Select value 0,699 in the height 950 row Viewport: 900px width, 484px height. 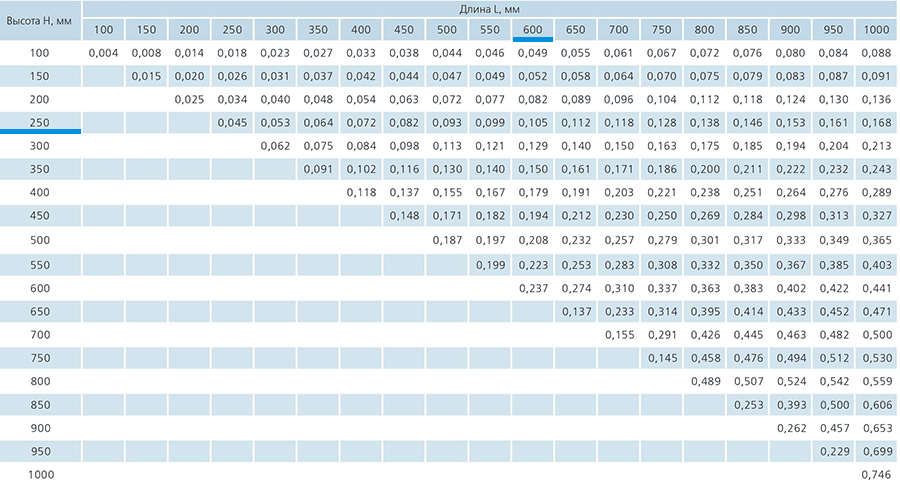[876, 452]
